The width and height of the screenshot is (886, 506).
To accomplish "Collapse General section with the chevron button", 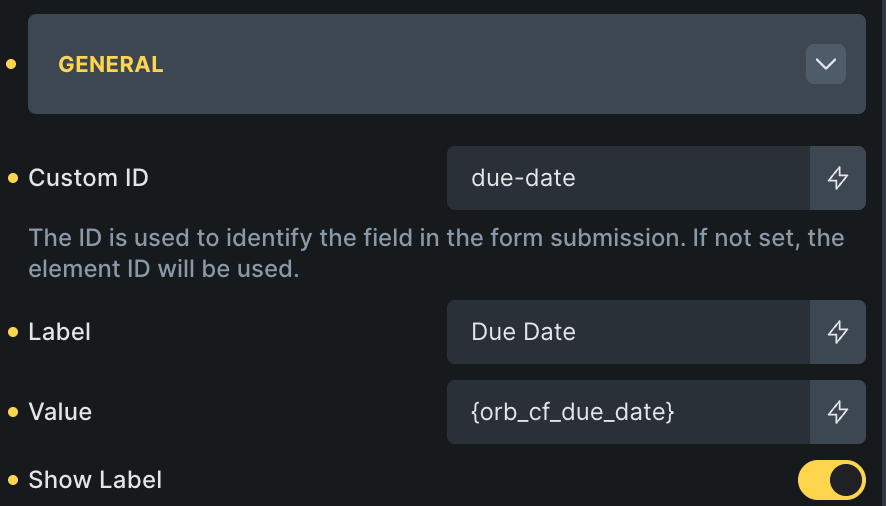I will (x=826, y=64).
